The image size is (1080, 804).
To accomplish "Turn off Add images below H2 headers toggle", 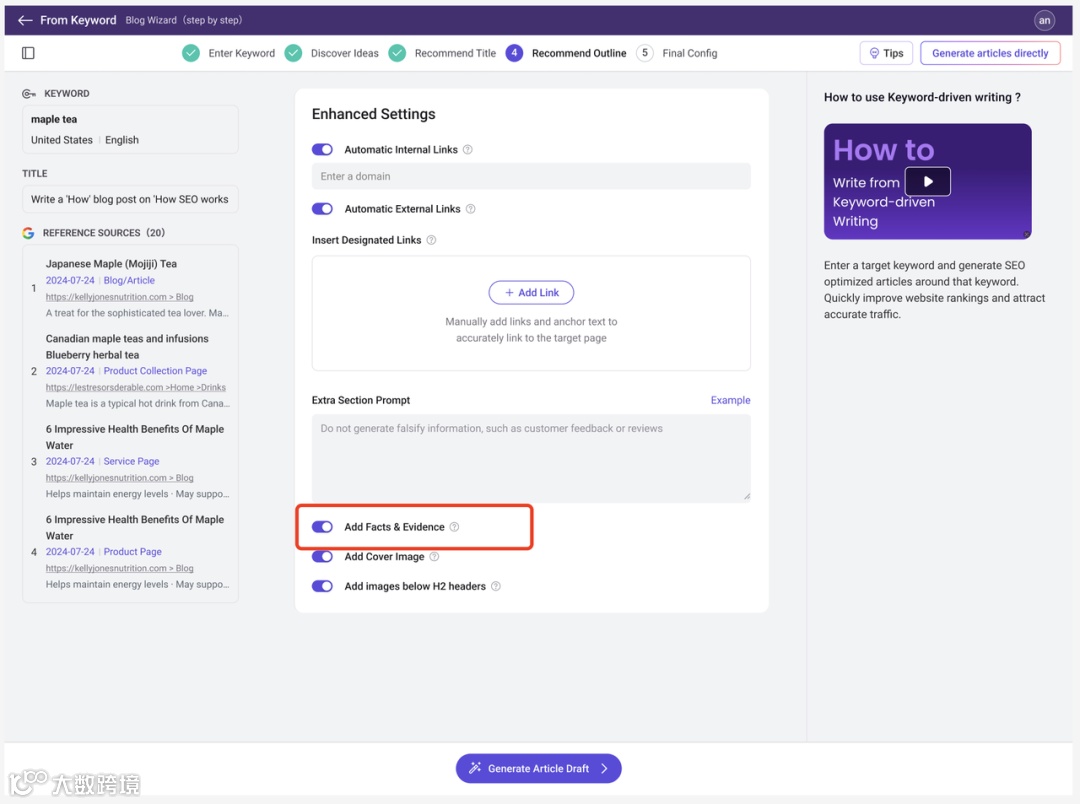I will tap(322, 586).
